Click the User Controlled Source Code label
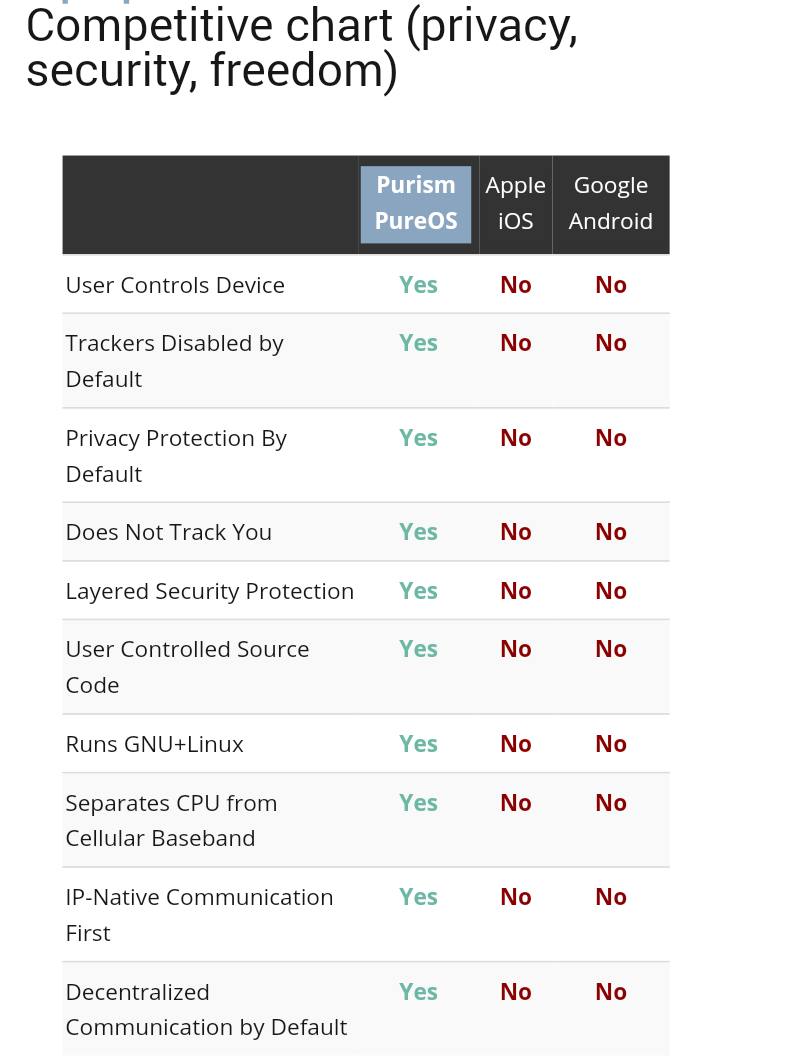The width and height of the screenshot is (800, 1059). (x=187, y=667)
